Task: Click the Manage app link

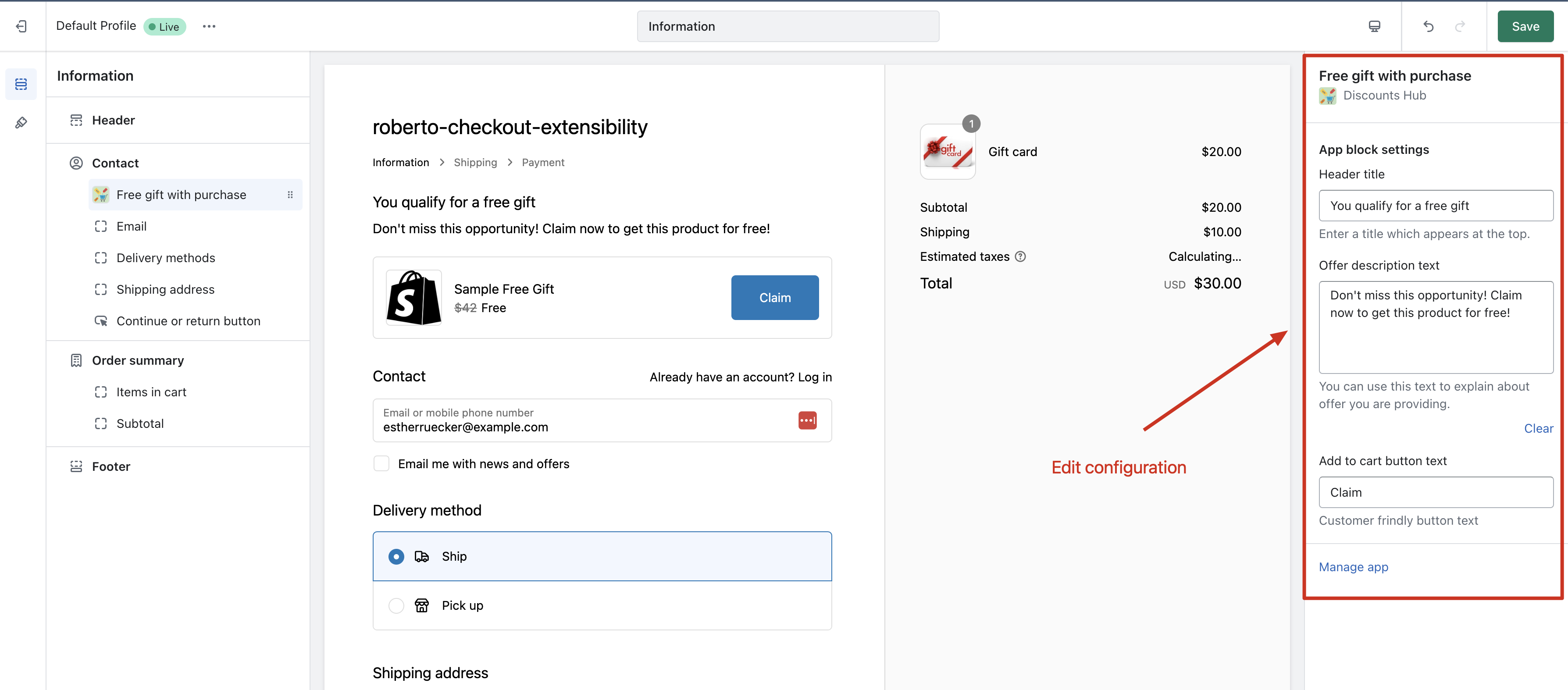Action: click(1353, 567)
